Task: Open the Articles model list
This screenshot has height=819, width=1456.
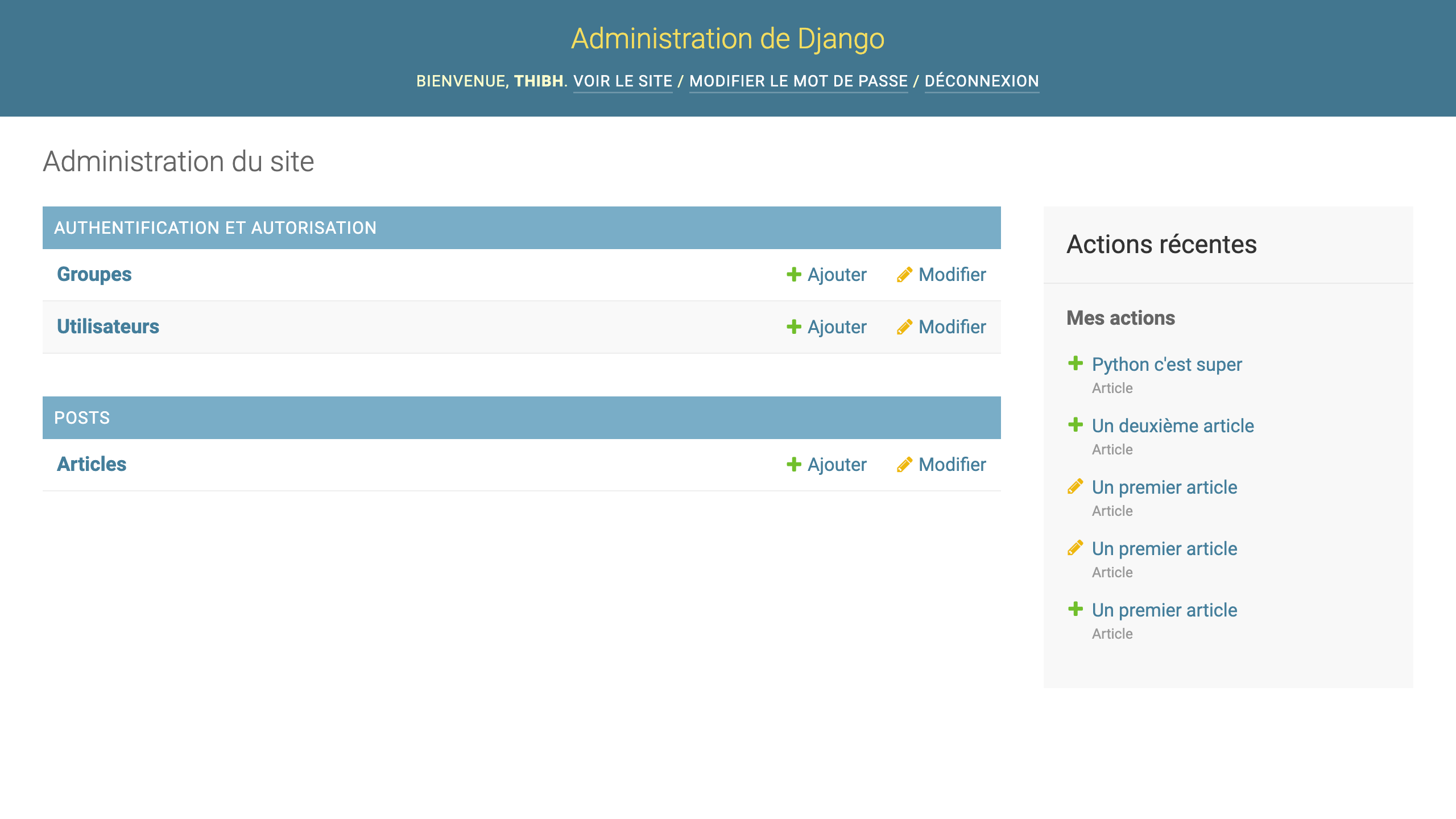Action: tap(92, 465)
